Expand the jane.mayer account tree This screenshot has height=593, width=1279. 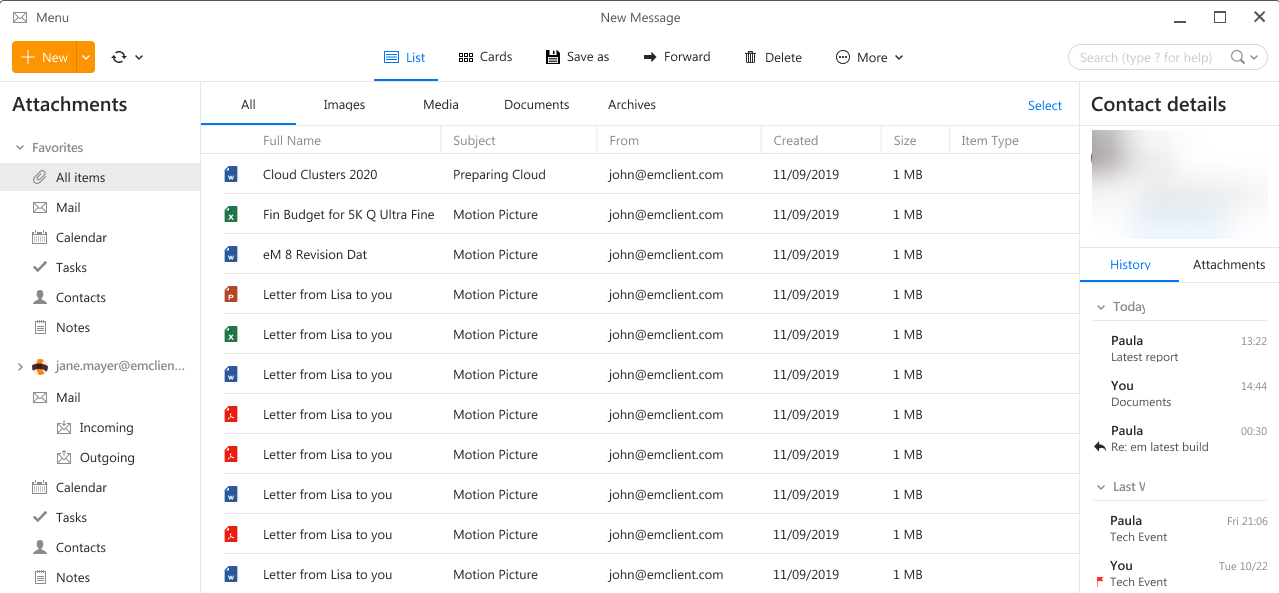coord(19,367)
